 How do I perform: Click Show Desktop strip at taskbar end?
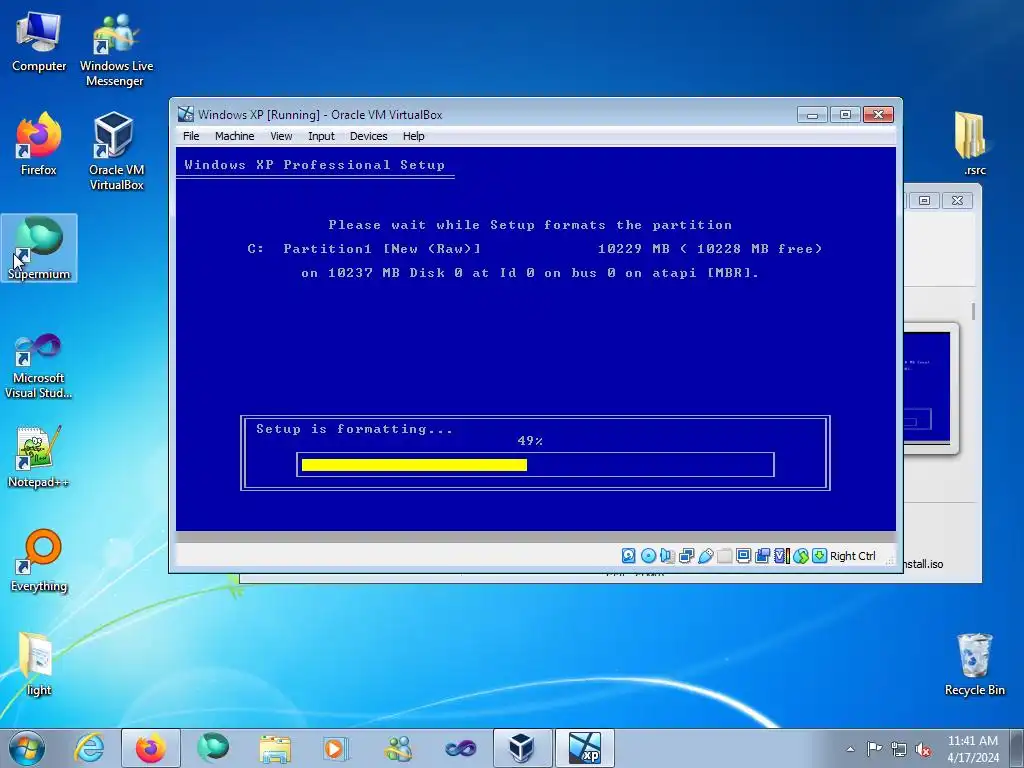tap(1019, 748)
